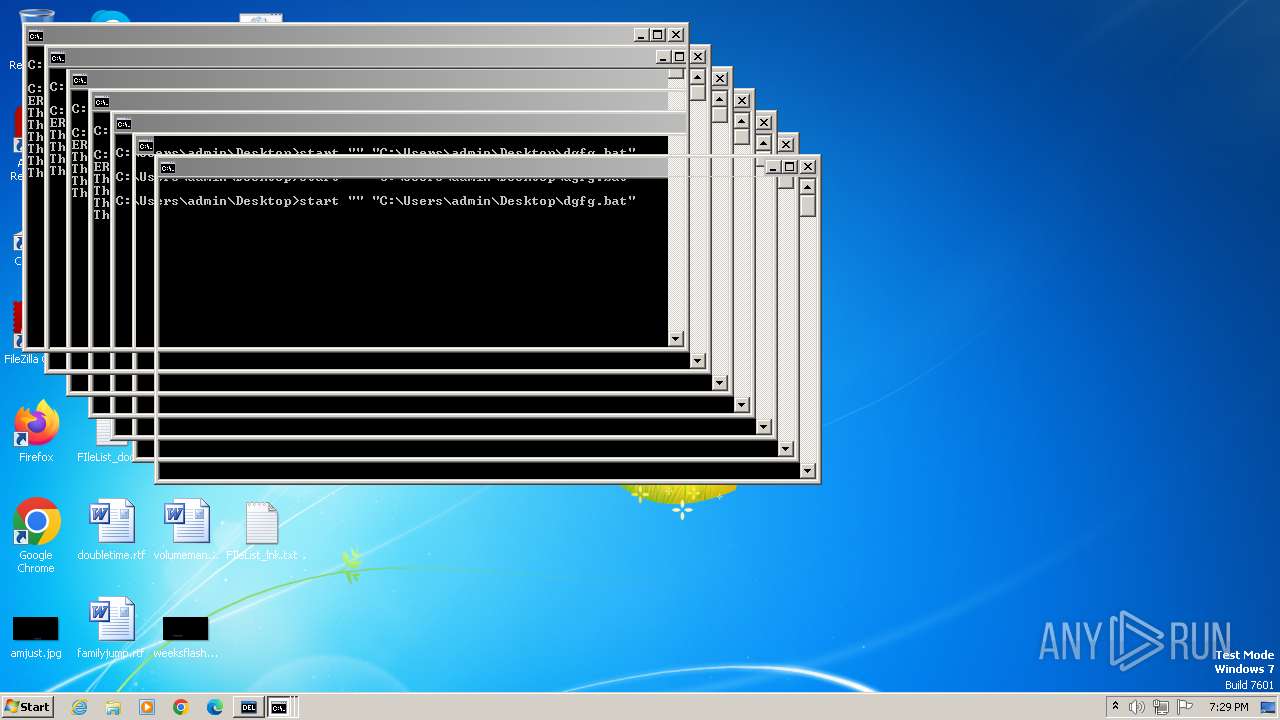Image resolution: width=1280 pixels, height=720 pixels.
Task: Open the volume control in the tray
Action: pyautogui.click(x=1137, y=707)
